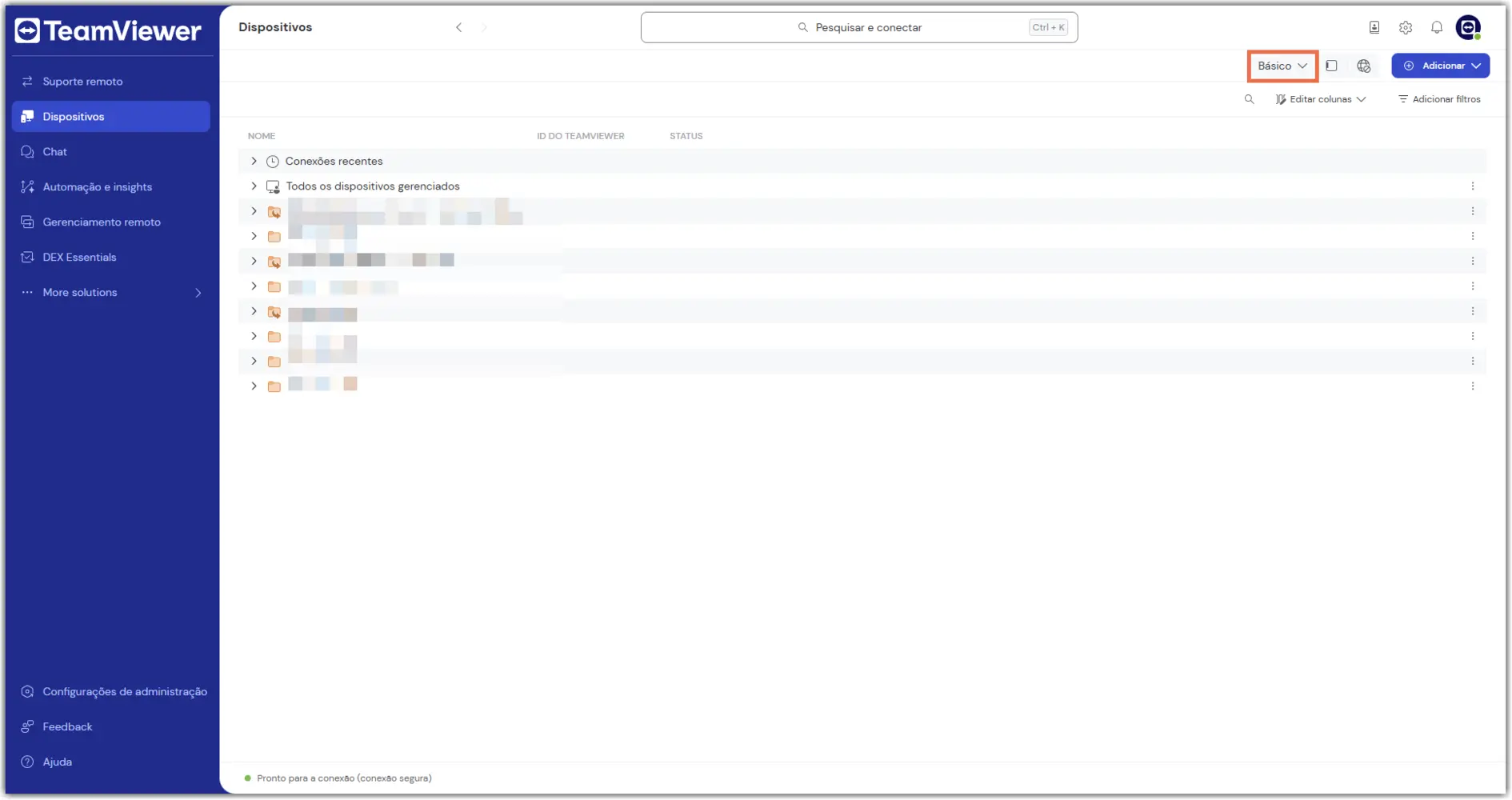Viewport: 1512px width, 800px height.
Task: Open the profile avatar menu
Action: tap(1468, 27)
